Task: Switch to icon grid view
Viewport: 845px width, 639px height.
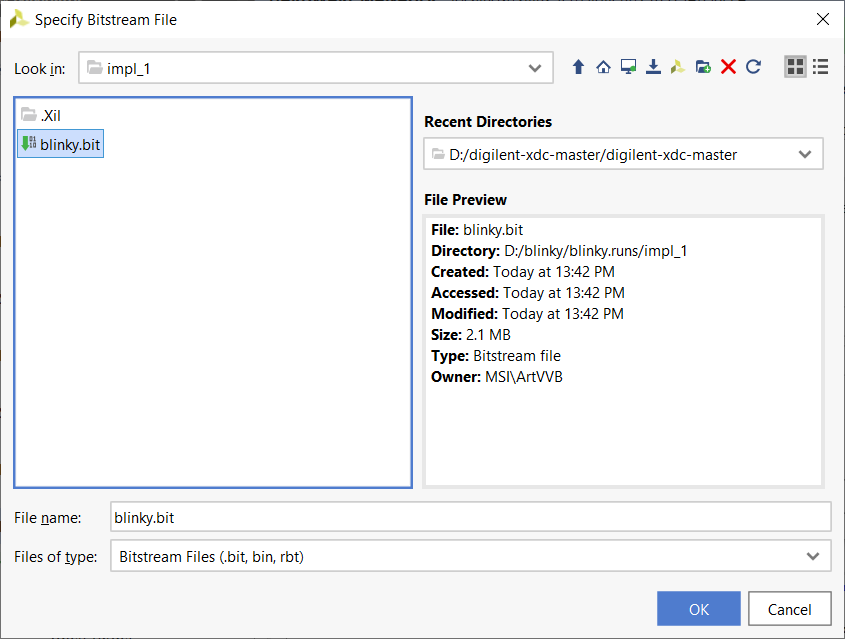Action: [795, 67]
